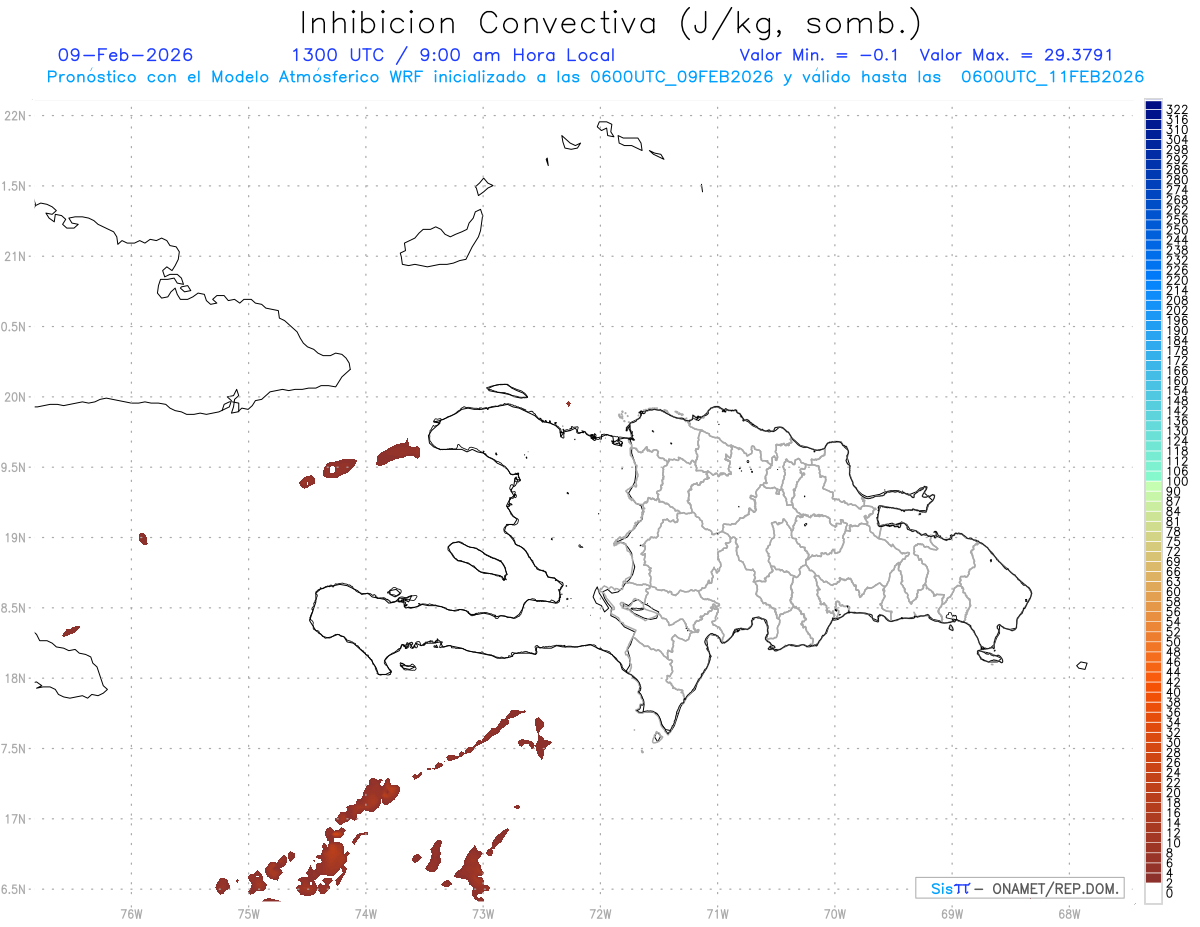
Task: Click the '21N' latitude label
Action: point(15,257)
